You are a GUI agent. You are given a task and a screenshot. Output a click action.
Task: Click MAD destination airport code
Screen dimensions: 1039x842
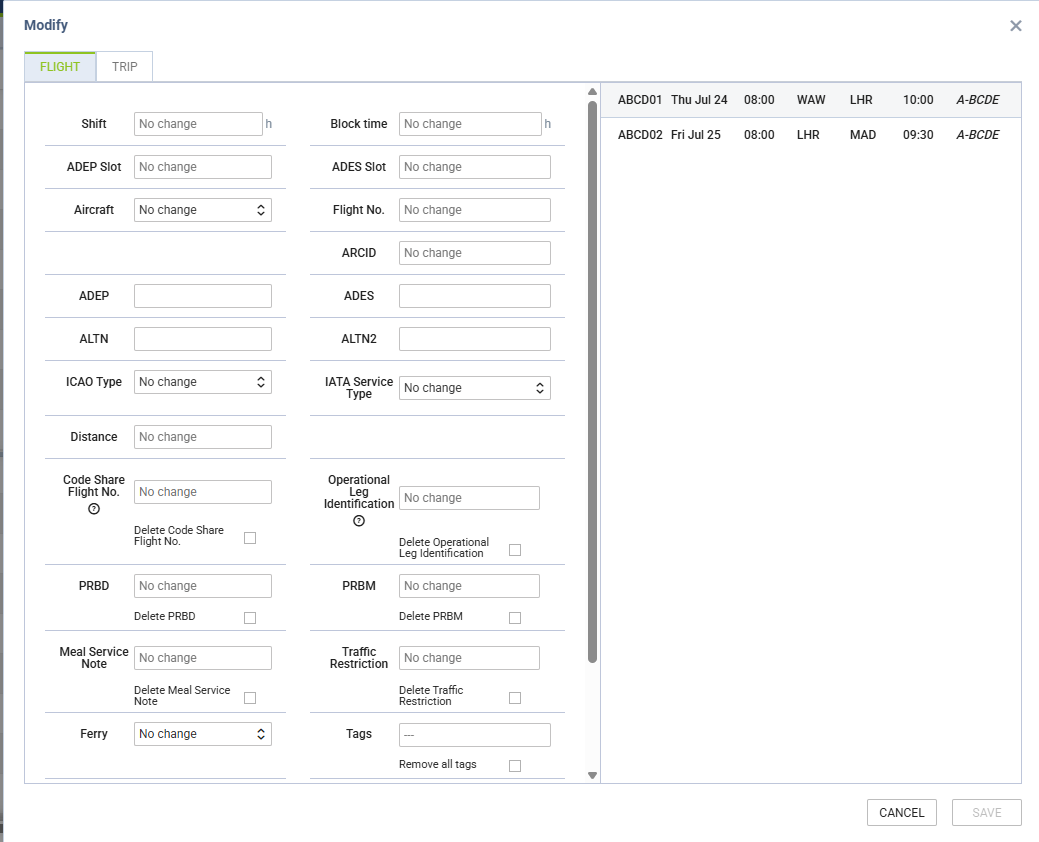(863, 135)
